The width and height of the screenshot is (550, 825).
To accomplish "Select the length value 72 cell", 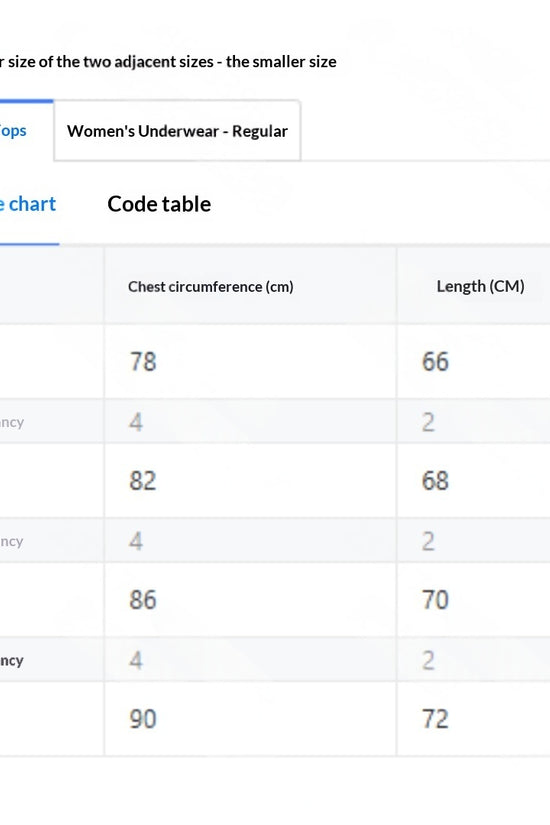I will (473, 719).
